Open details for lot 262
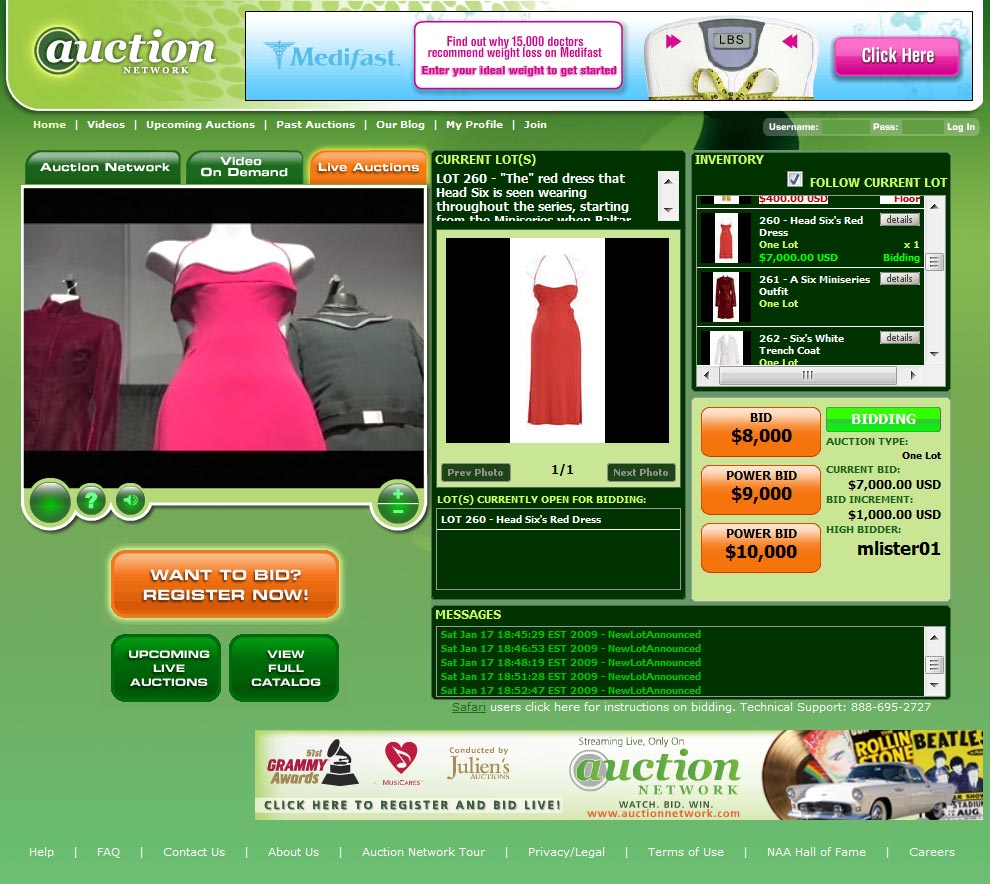 [x=899, y=338]
